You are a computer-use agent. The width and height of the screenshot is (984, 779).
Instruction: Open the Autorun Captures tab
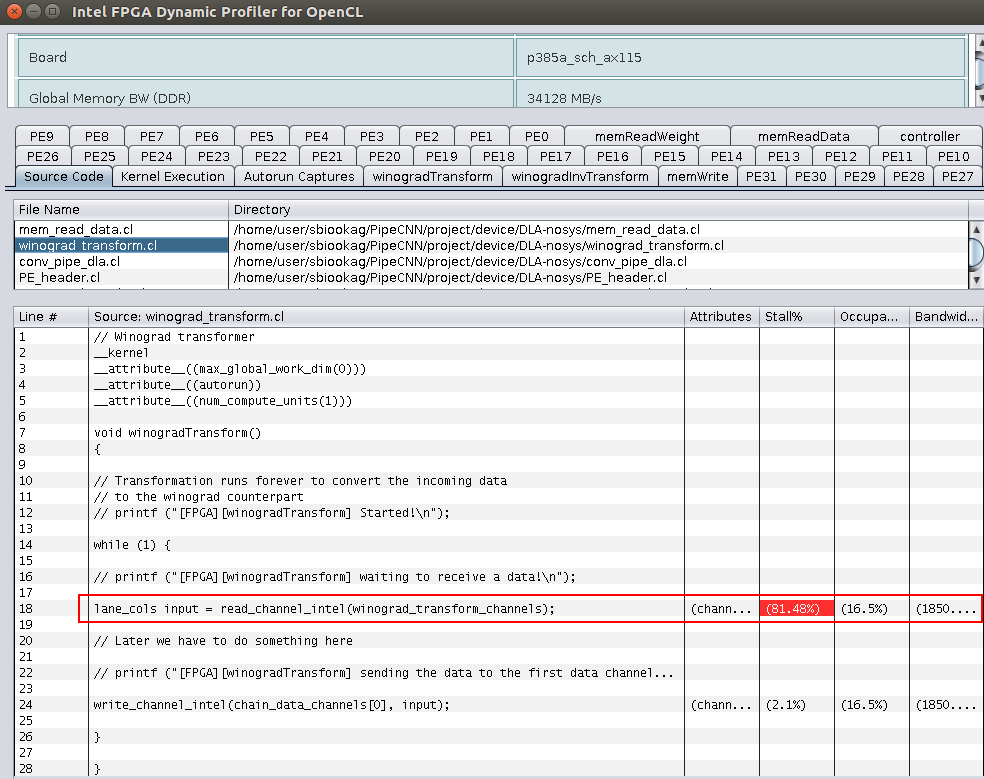[299, 177]
